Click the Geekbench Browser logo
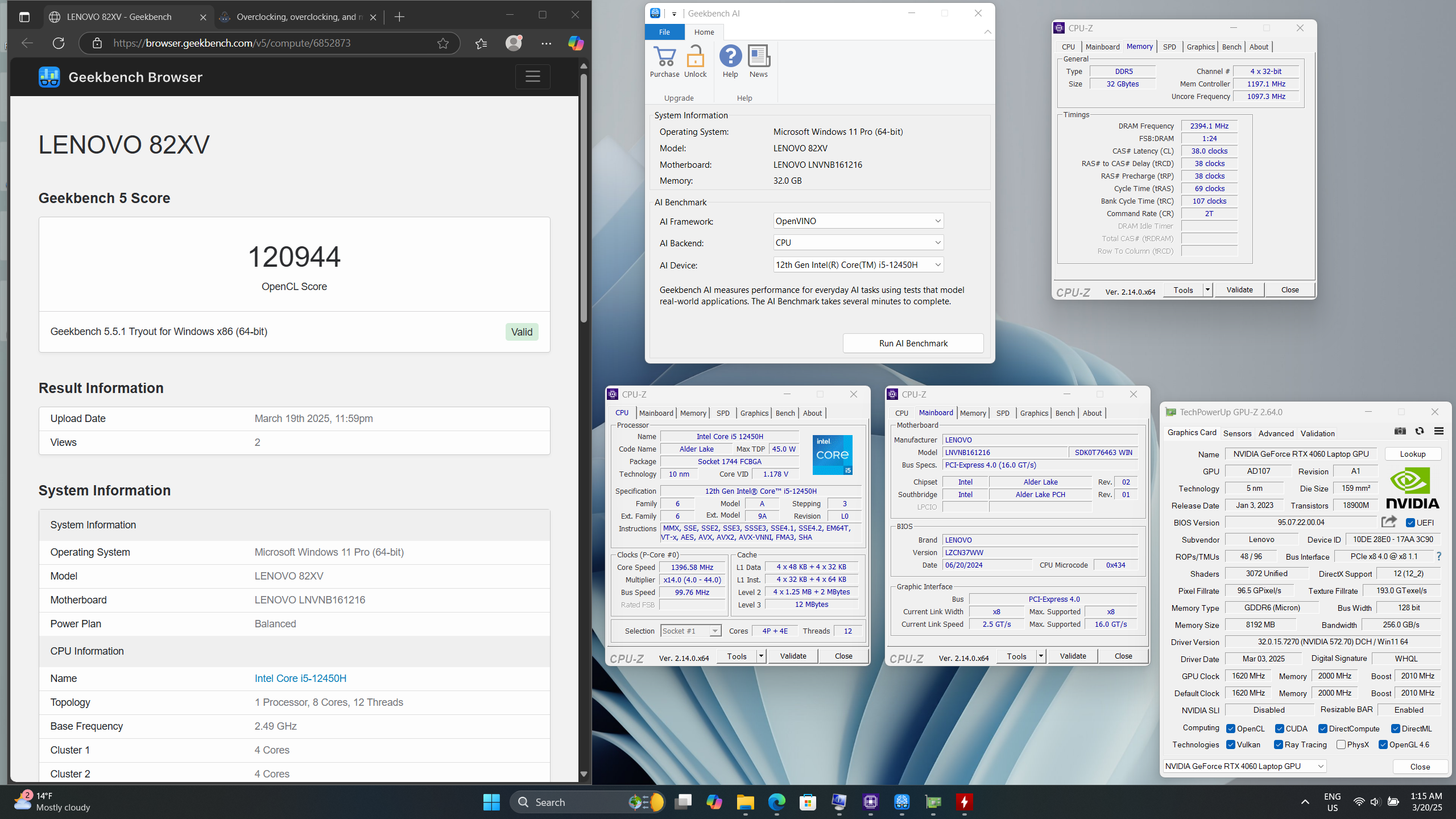 [49, 77]
